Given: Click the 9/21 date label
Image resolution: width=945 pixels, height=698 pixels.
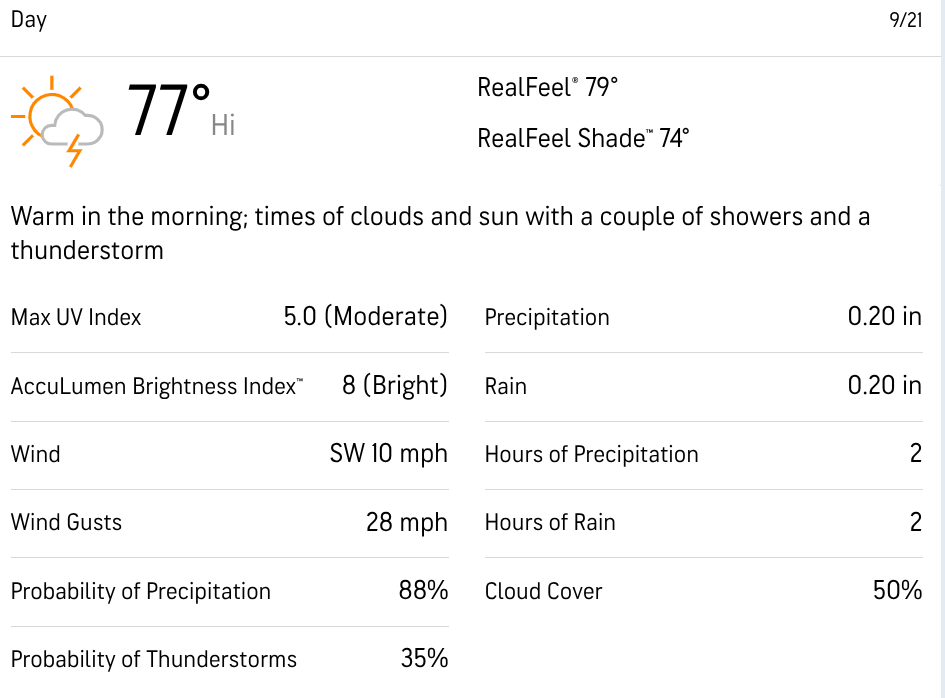Looking at the screenshot, I should (x=906, y=20).
